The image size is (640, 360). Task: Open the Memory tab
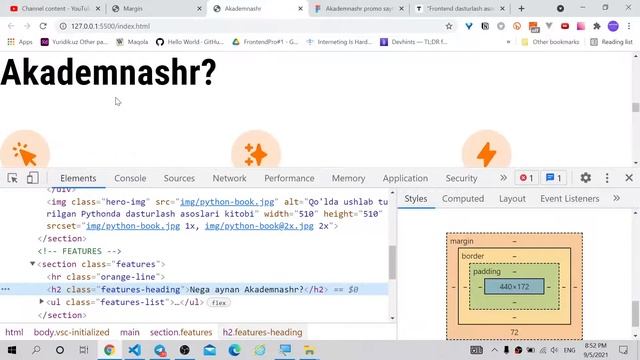pos(348,178)
